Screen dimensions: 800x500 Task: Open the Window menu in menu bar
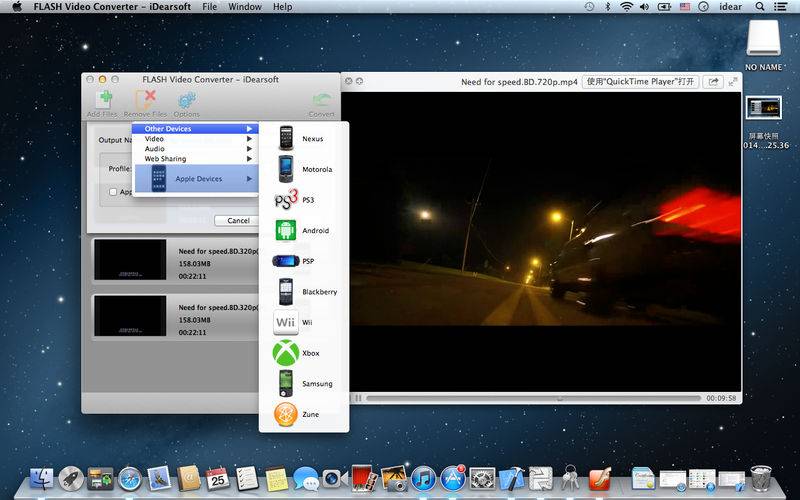click(245, 7)
